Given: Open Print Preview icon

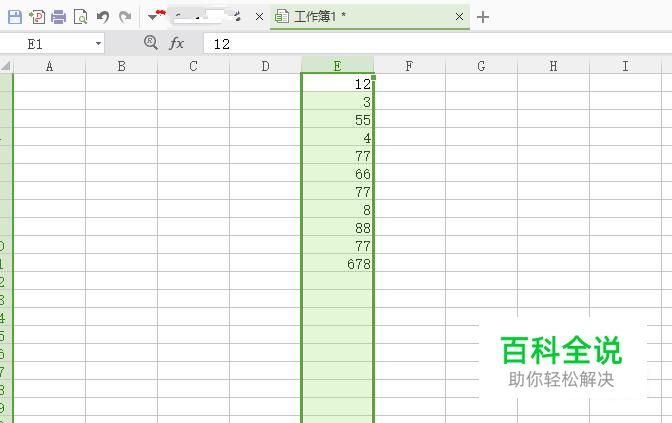Looking at the screenshot, I should pos(81,17).
